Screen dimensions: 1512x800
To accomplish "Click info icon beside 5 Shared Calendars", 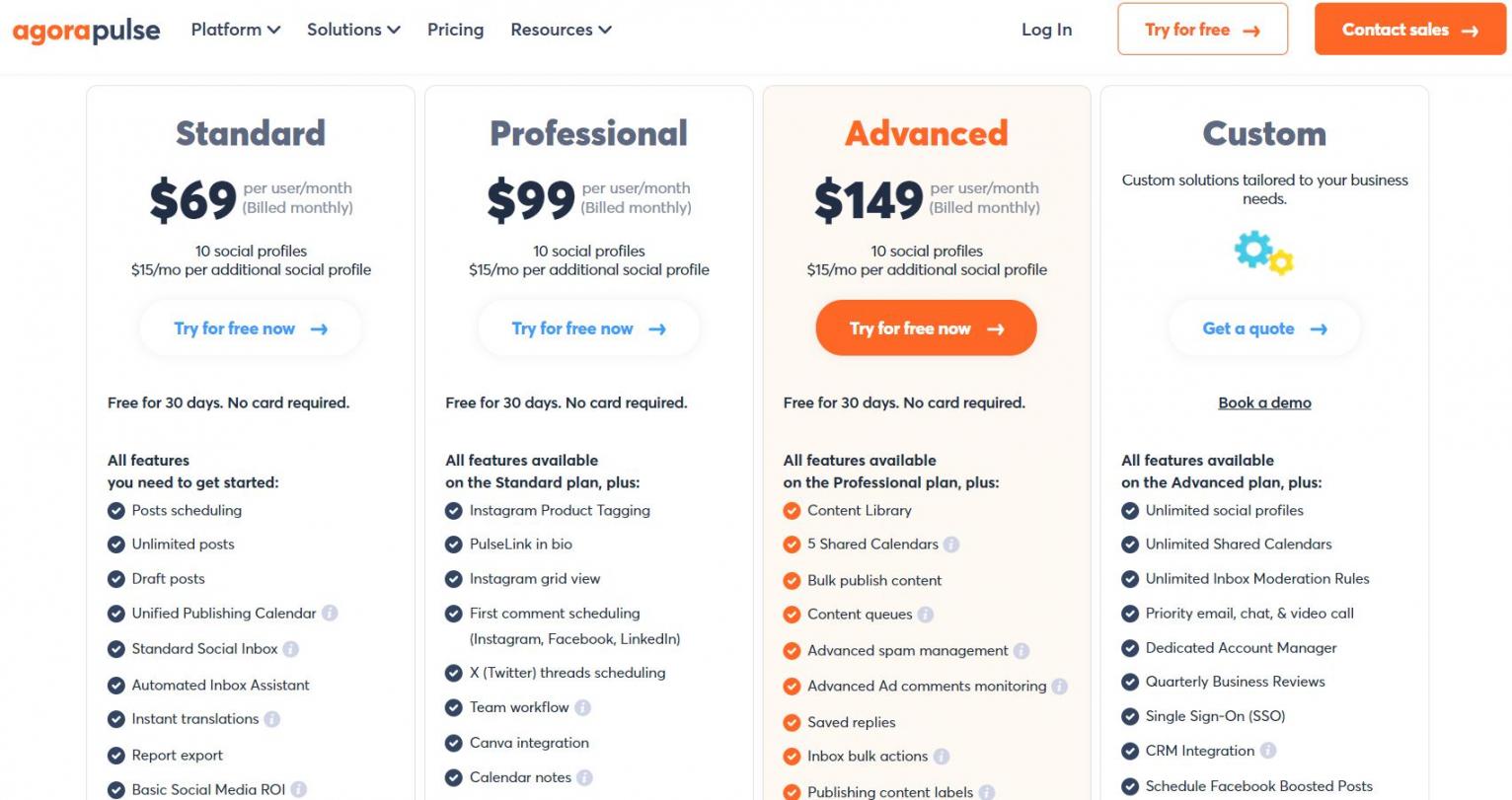I will tap(951, 545).
